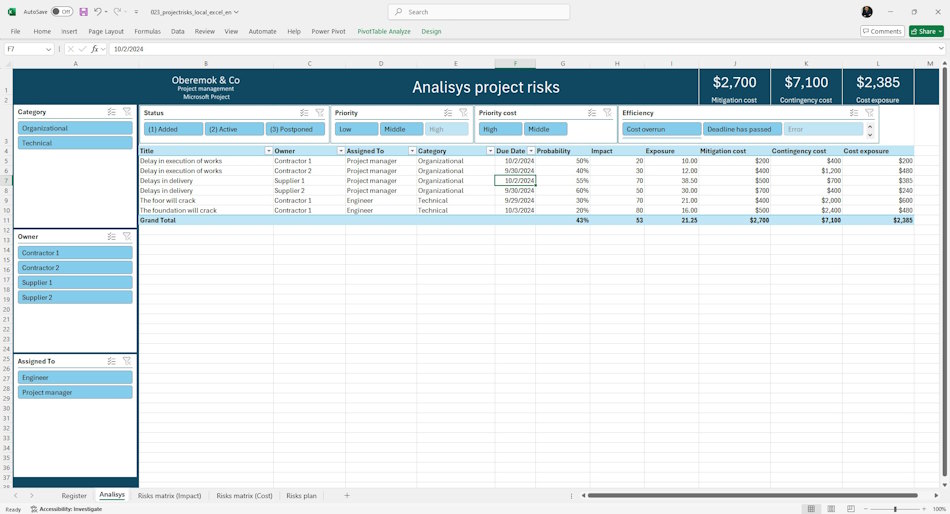Click the formula bar input
Viewport: 950px width, 514px height.
pyautogui.click(x=521, y=49)
